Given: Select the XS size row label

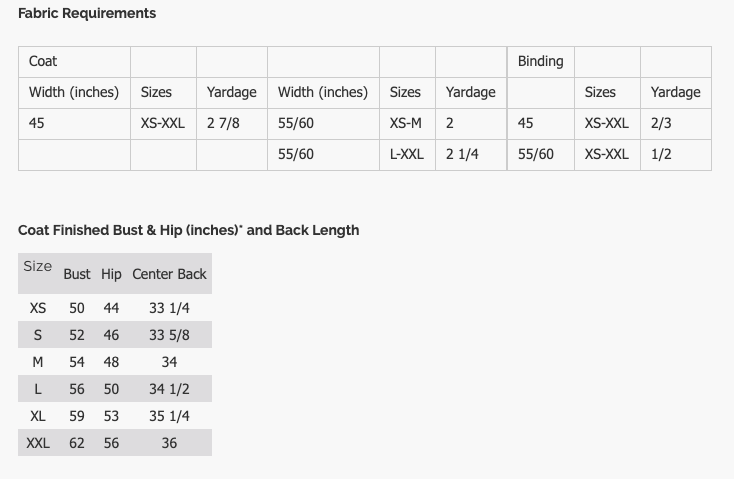Looking at the screenshot, I should click(x=38, y=308).
